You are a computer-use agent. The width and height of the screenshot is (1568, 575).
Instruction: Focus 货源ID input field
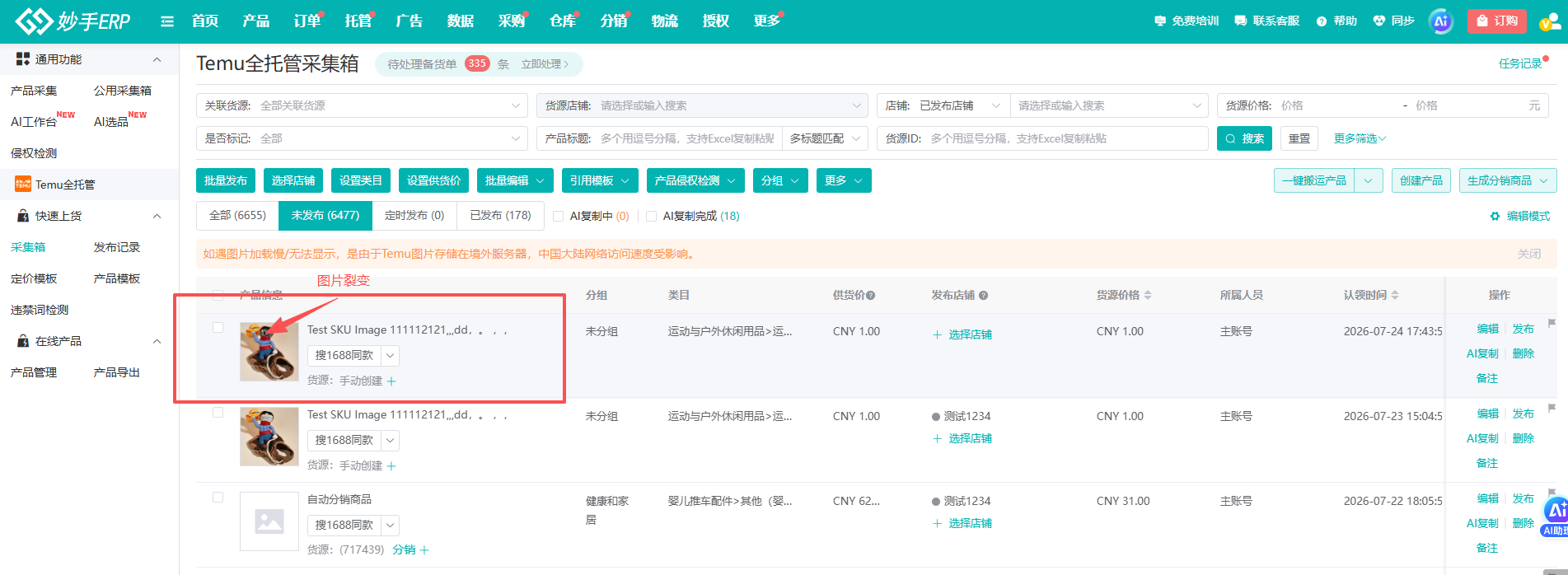click(x=1067, y=138)
